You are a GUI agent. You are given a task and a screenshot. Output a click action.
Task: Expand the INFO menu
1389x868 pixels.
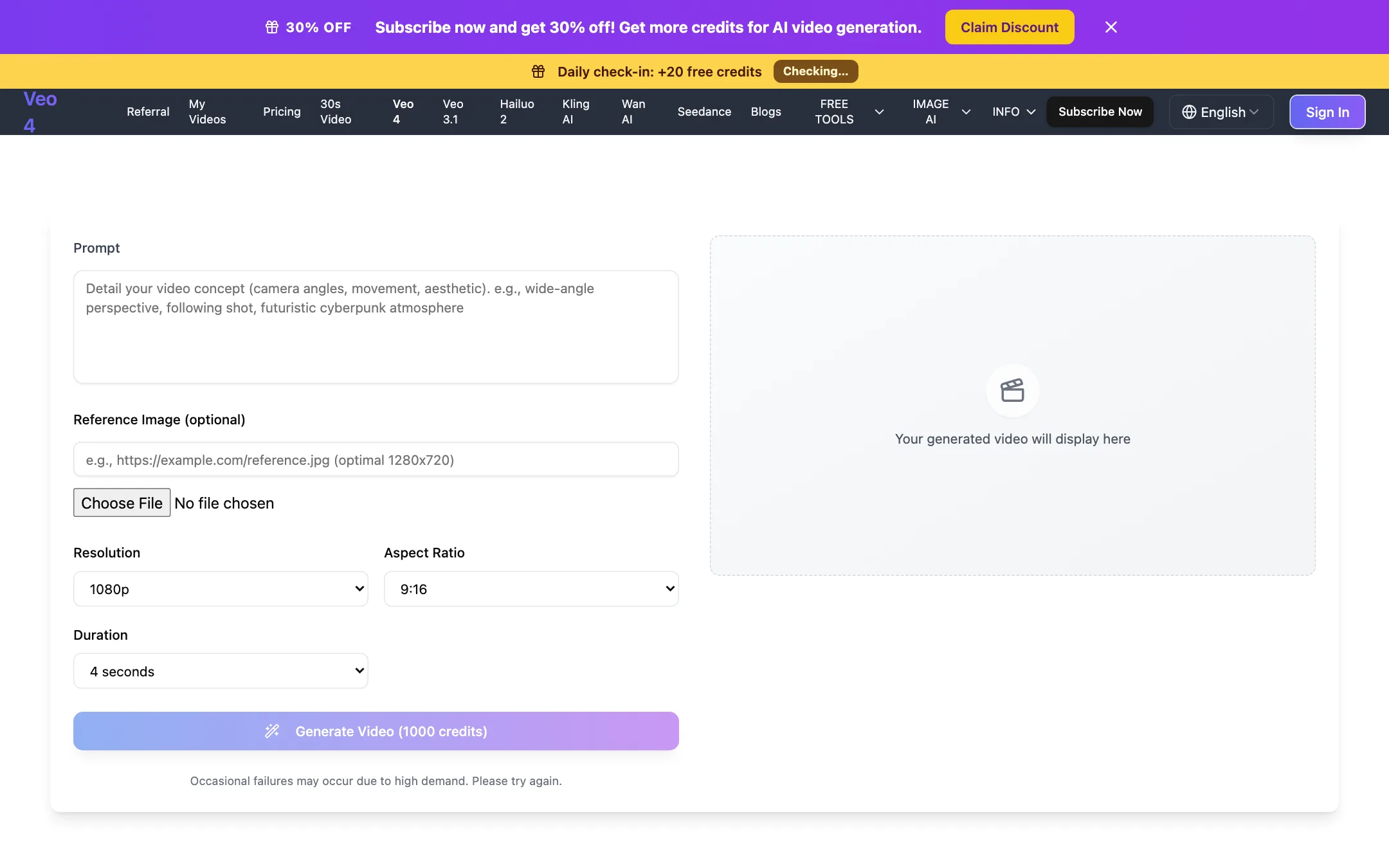pyautogui.click(x=1013, y=112)
